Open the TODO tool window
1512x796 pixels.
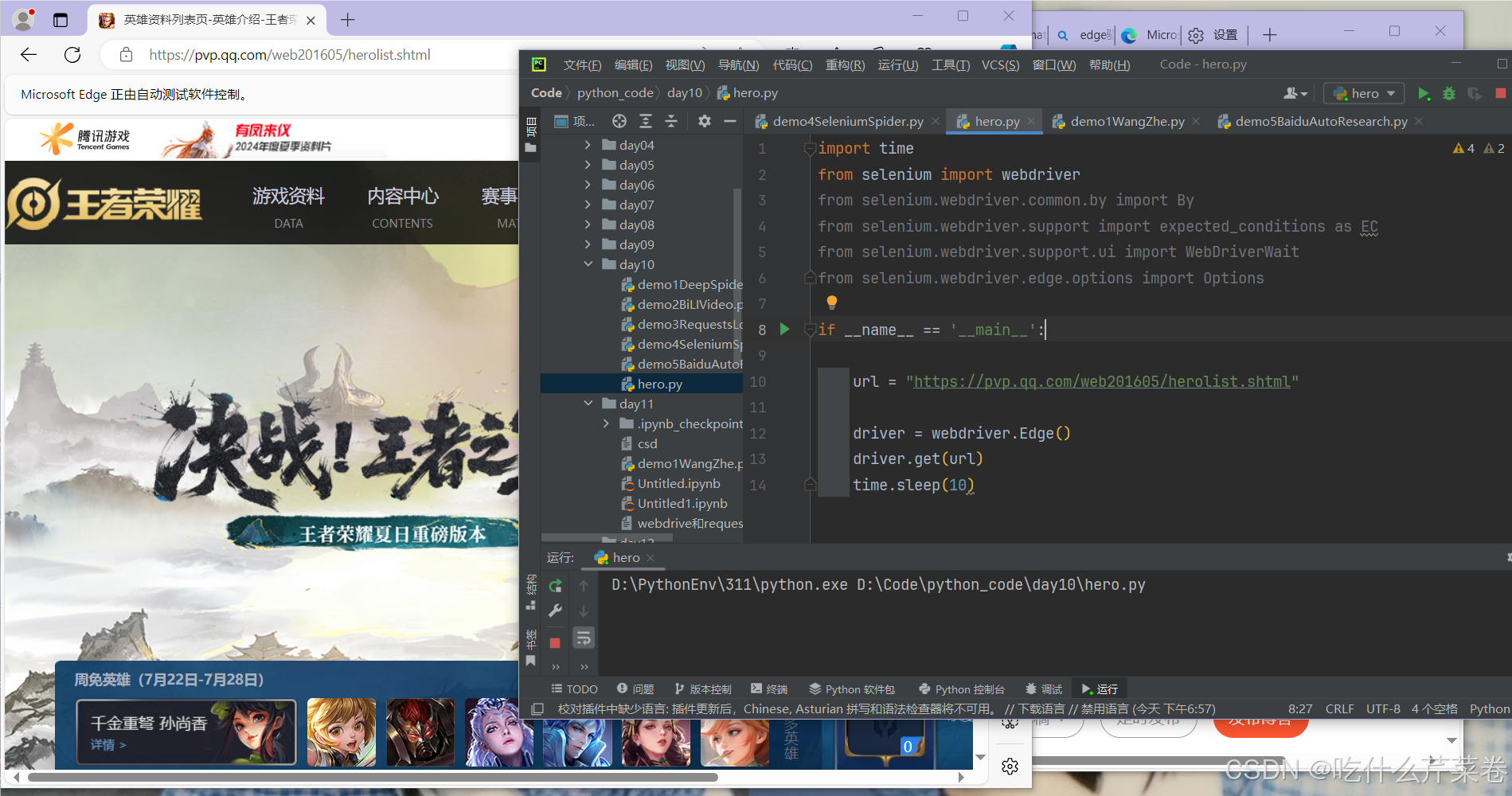[574, 689]
